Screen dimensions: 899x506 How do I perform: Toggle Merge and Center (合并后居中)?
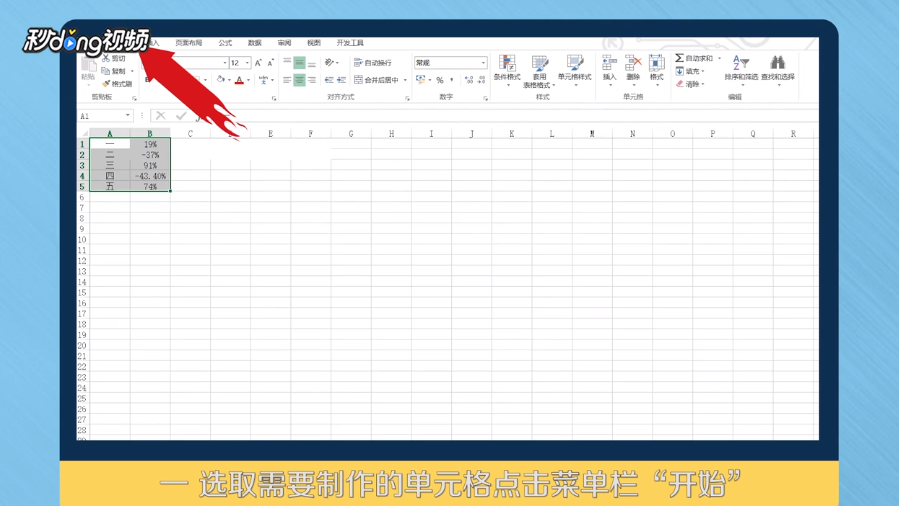click(376, 80)
